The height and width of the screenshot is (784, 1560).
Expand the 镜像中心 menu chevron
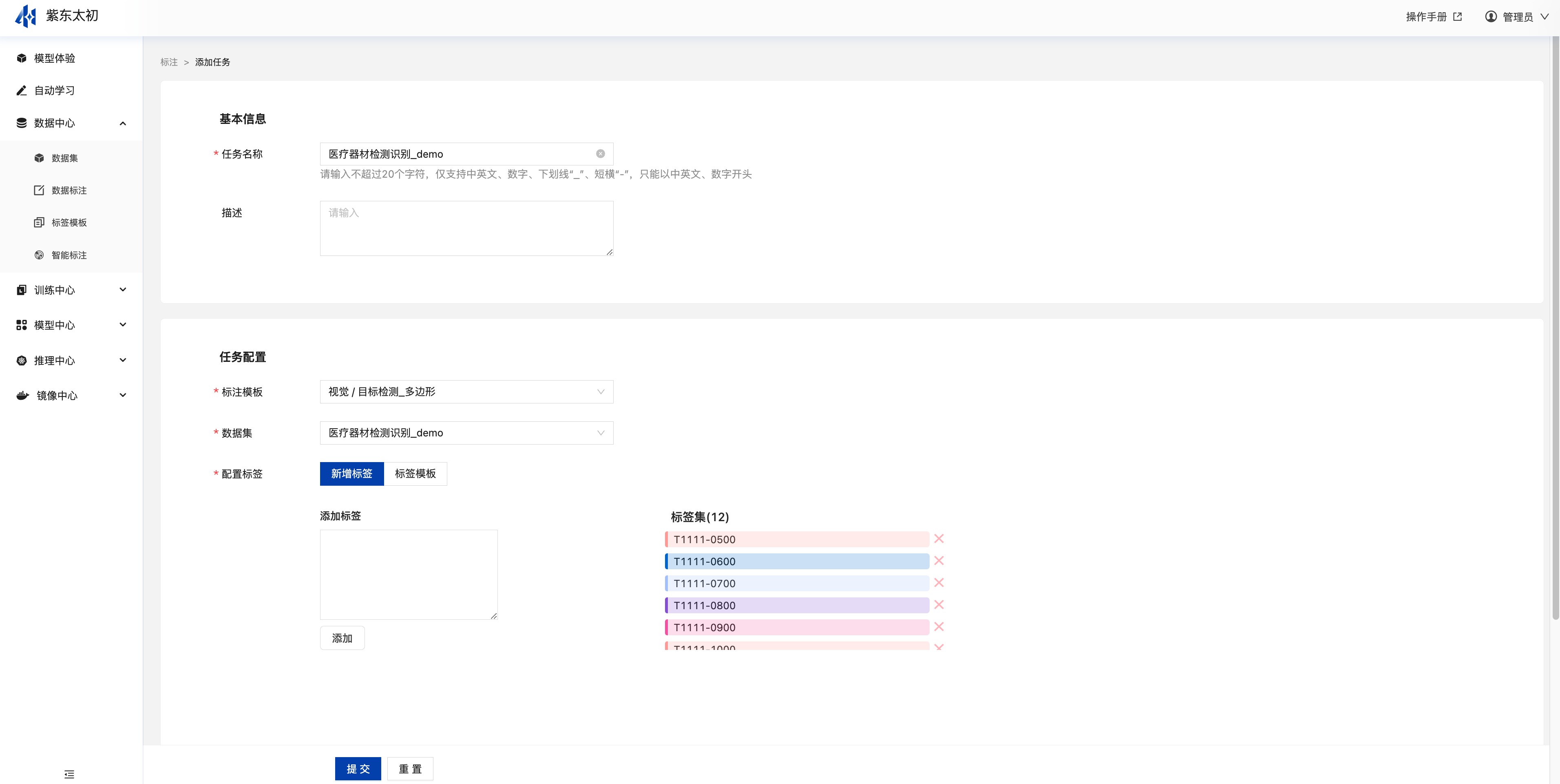point(123,395)
